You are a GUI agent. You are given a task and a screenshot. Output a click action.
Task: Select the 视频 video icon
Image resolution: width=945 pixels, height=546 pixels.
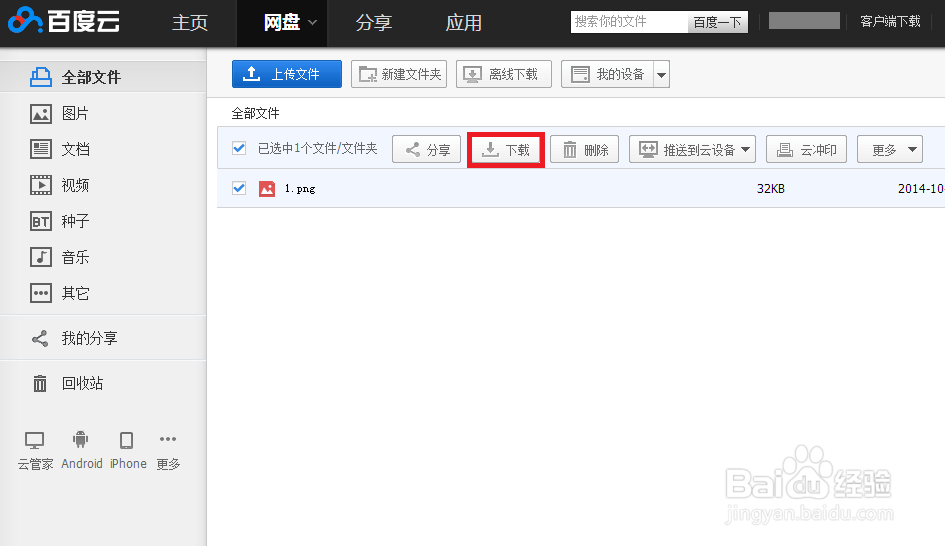[x=40, y=185]
